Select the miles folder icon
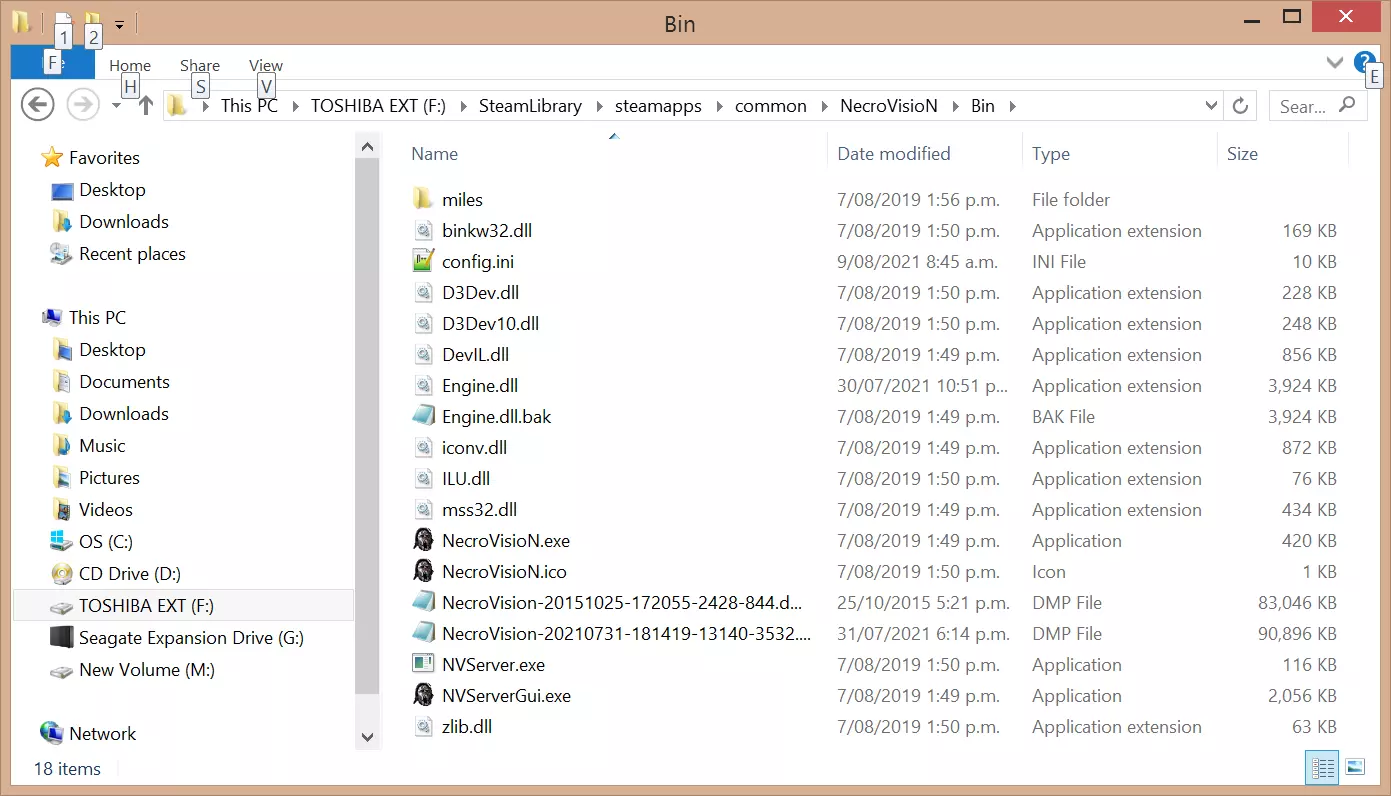 (423, 199)
